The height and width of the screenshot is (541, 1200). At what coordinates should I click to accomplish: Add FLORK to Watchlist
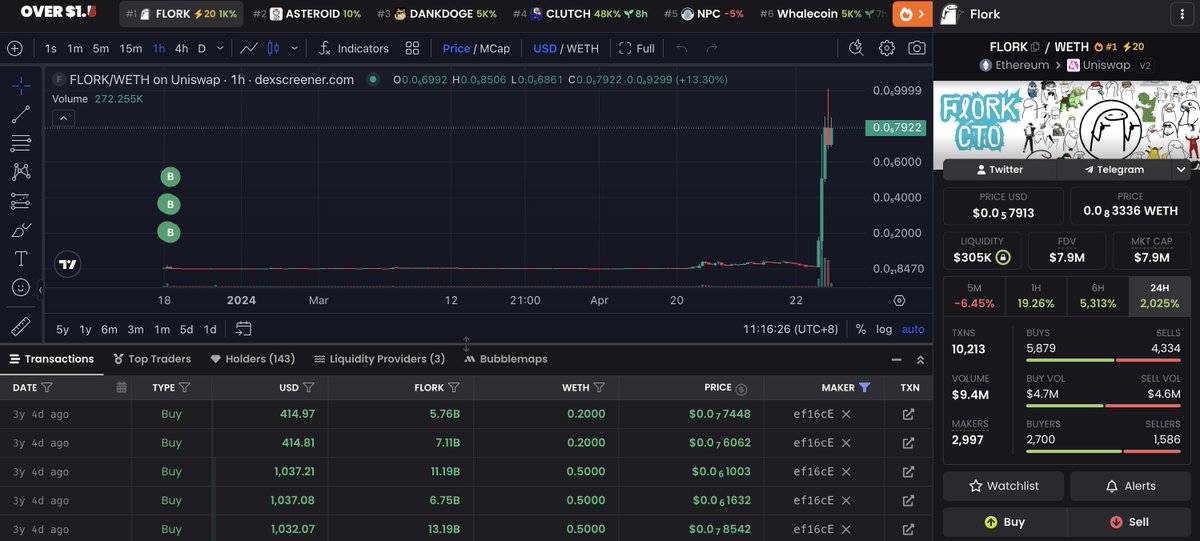point(1004,486)
